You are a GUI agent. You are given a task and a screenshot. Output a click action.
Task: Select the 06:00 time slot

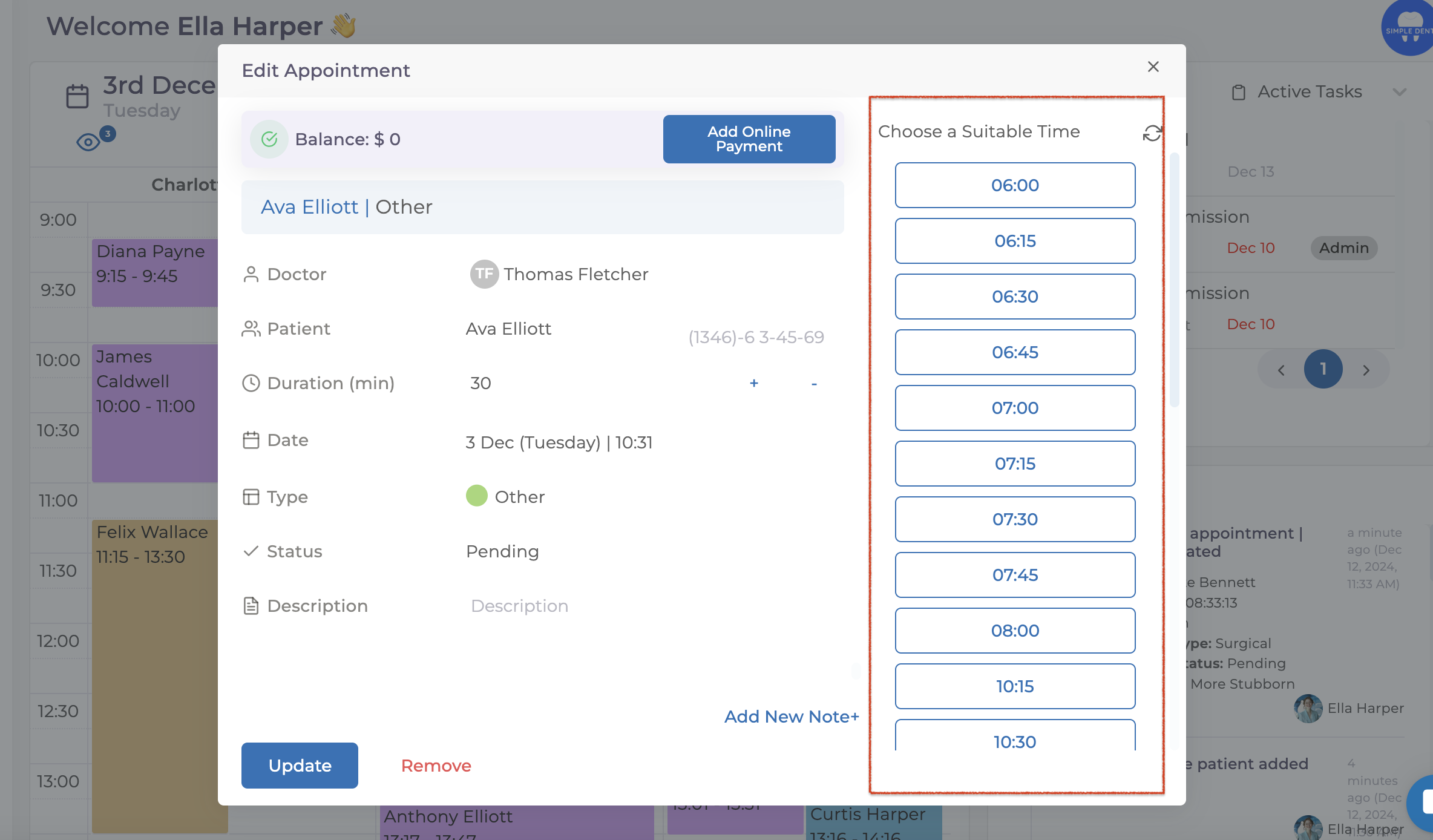1015,185
